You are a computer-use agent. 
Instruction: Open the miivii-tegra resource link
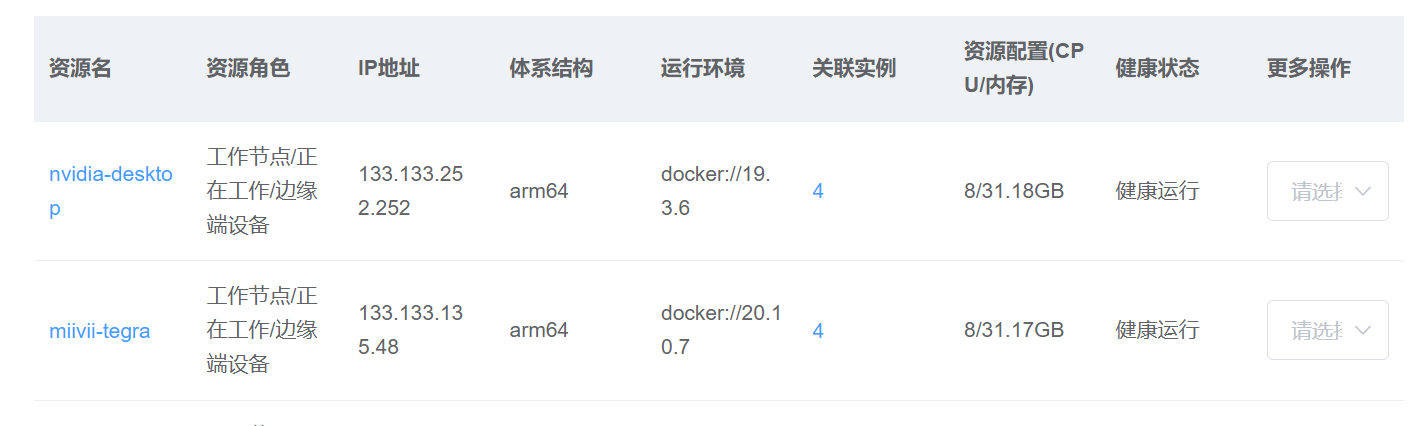pyautogui.click(x=99, y=331)
